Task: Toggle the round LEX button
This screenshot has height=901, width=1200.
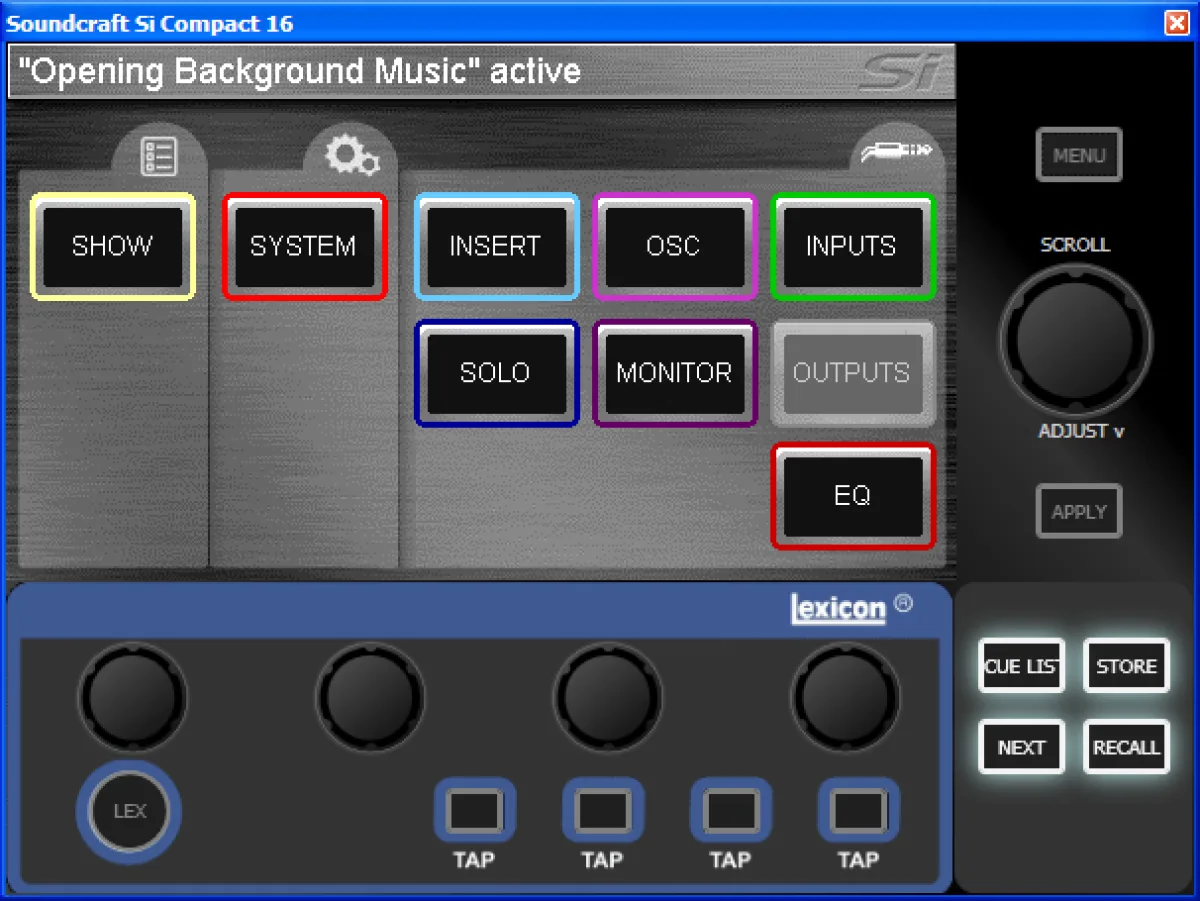Action: click(130, 811)
